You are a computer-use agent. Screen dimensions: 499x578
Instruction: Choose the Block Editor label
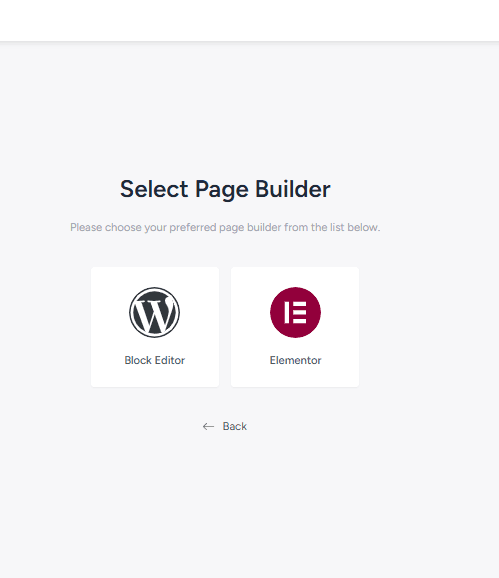click(x=154, y=360)
